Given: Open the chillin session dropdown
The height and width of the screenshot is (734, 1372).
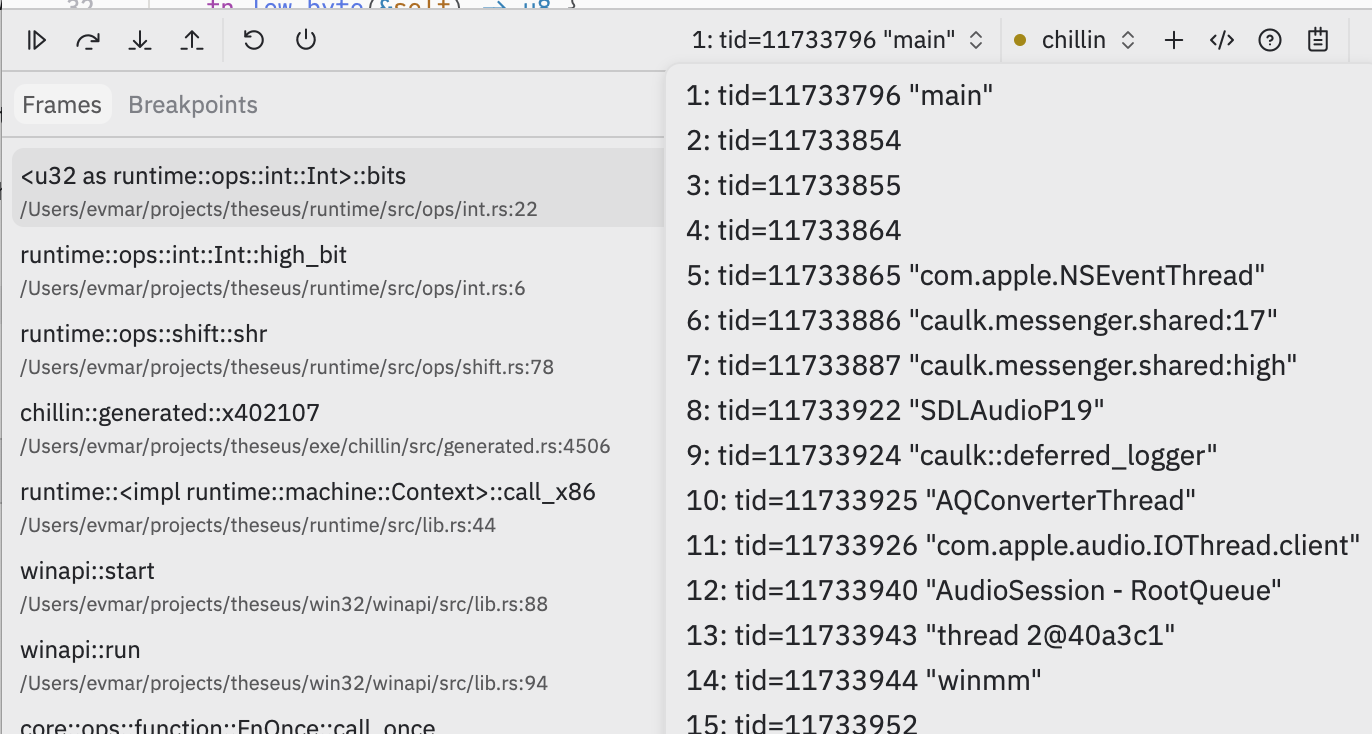Looking at the screenshot, I should [1075, 40].
